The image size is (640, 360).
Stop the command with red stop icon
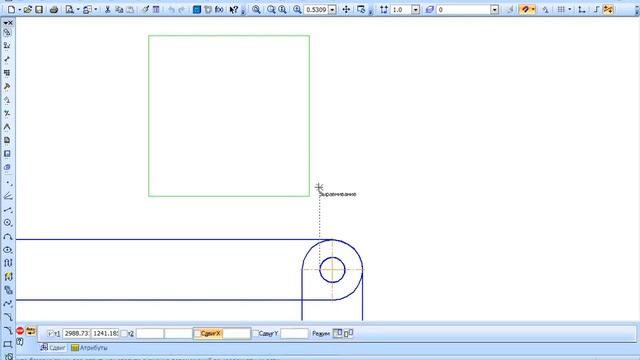(x=20, y=331)
